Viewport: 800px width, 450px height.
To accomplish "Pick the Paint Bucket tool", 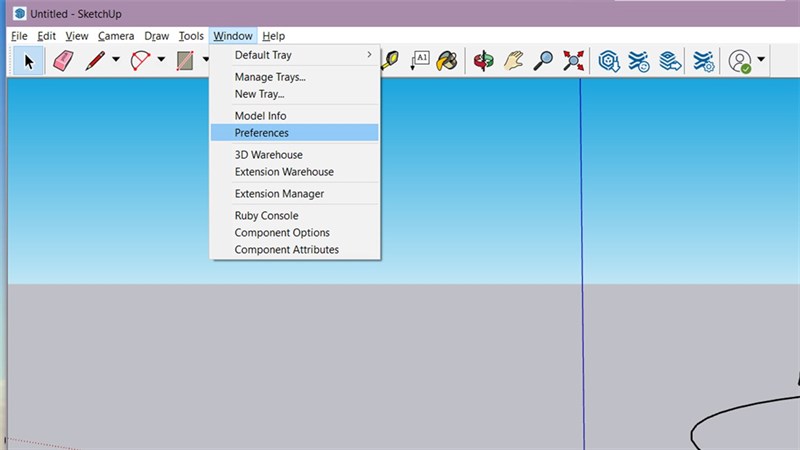I will (447, 61).
